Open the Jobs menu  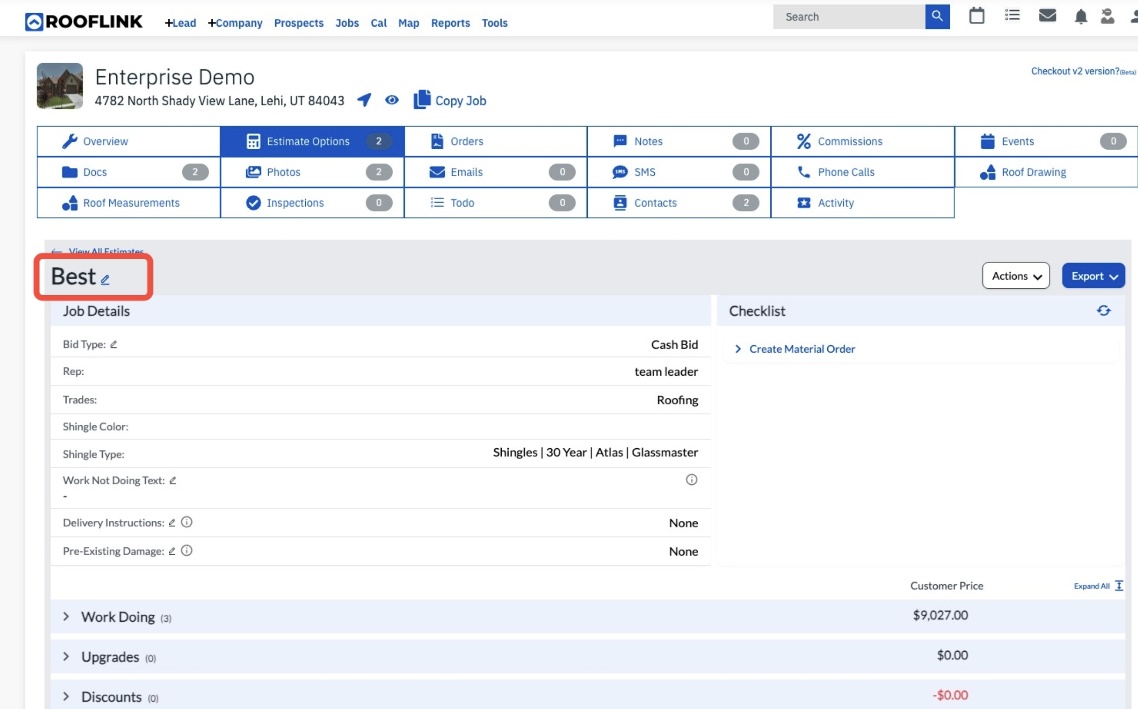tap(347, 22)
